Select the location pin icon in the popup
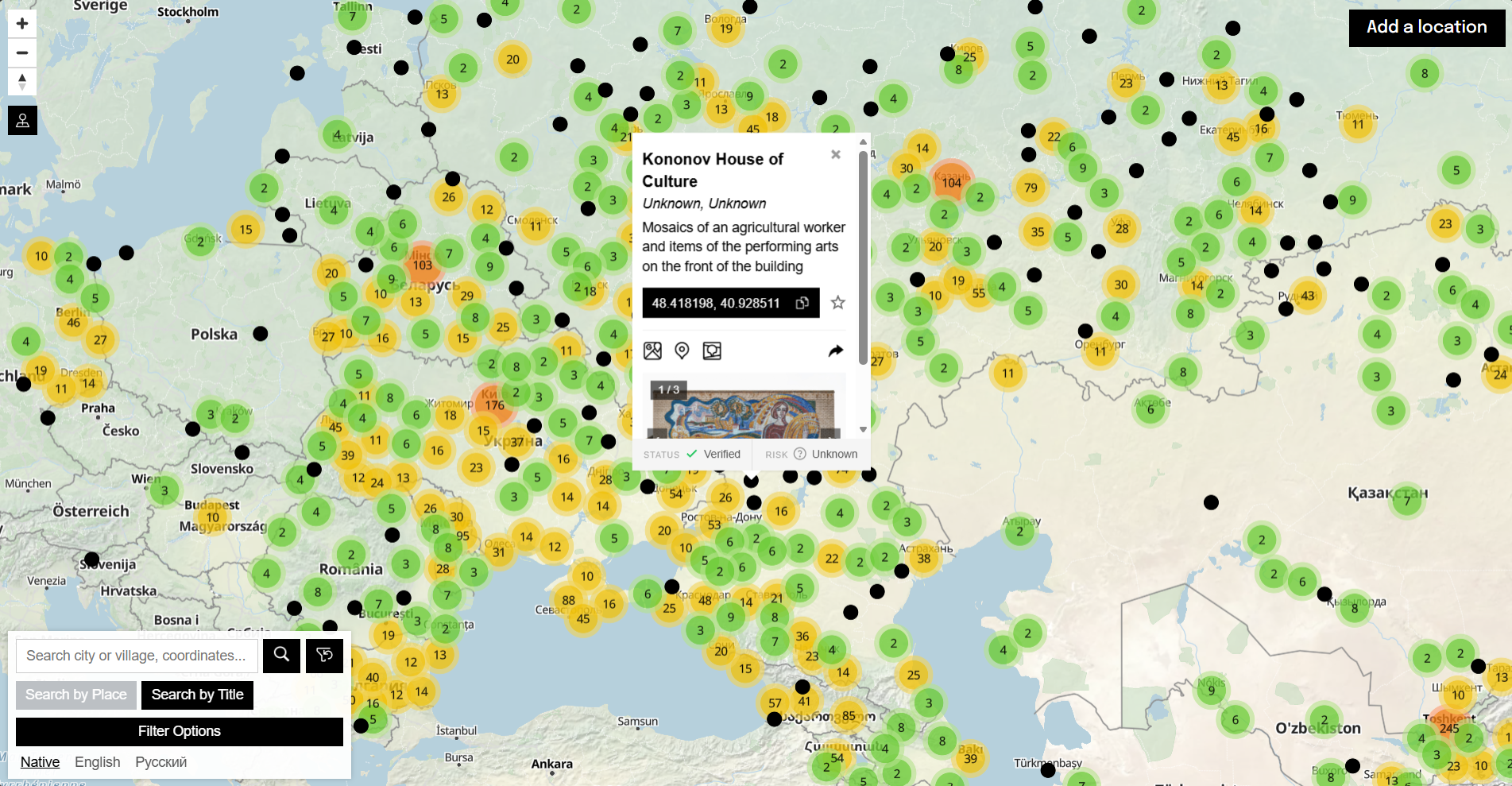The image size is (1512, 786). point(682,350)
